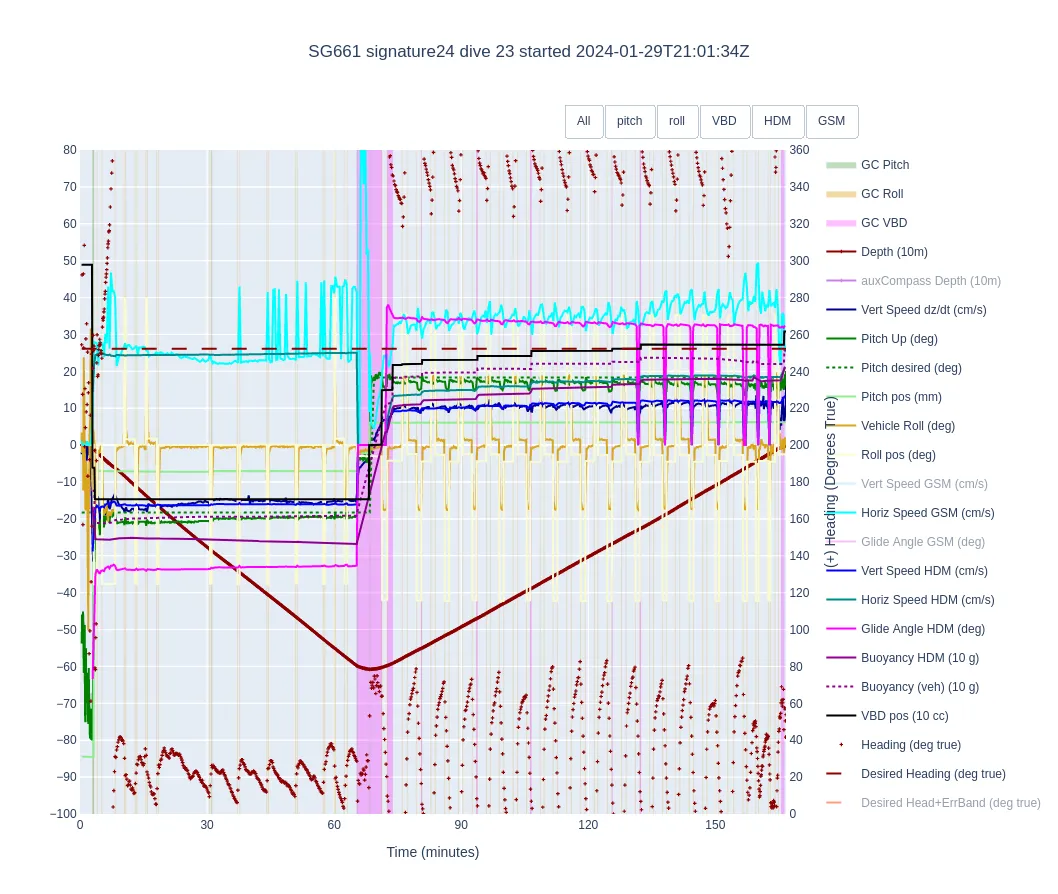Toggle Vehicle Roll (deg) legend item
1058x894 pixels.
point(891,426)
